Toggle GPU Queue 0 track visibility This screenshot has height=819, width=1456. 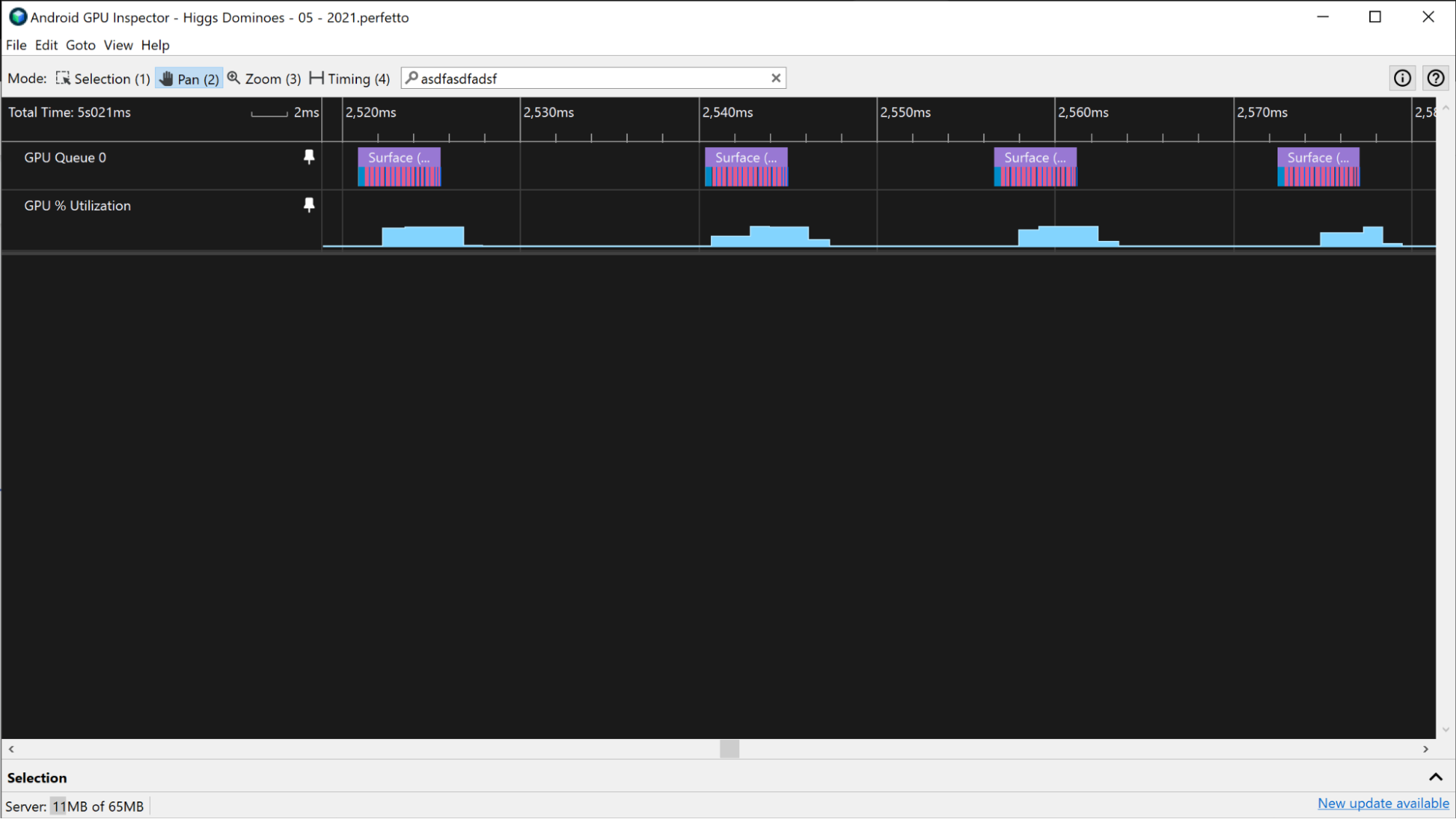click(308, 158)
